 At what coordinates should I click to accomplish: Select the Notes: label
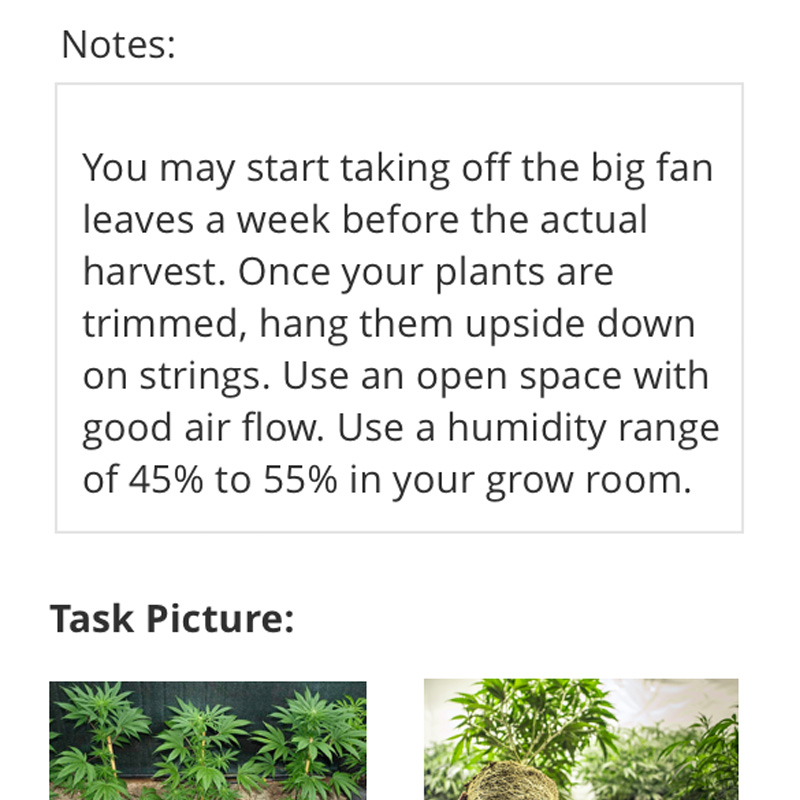pyautogui.click(x=118, y=45)
